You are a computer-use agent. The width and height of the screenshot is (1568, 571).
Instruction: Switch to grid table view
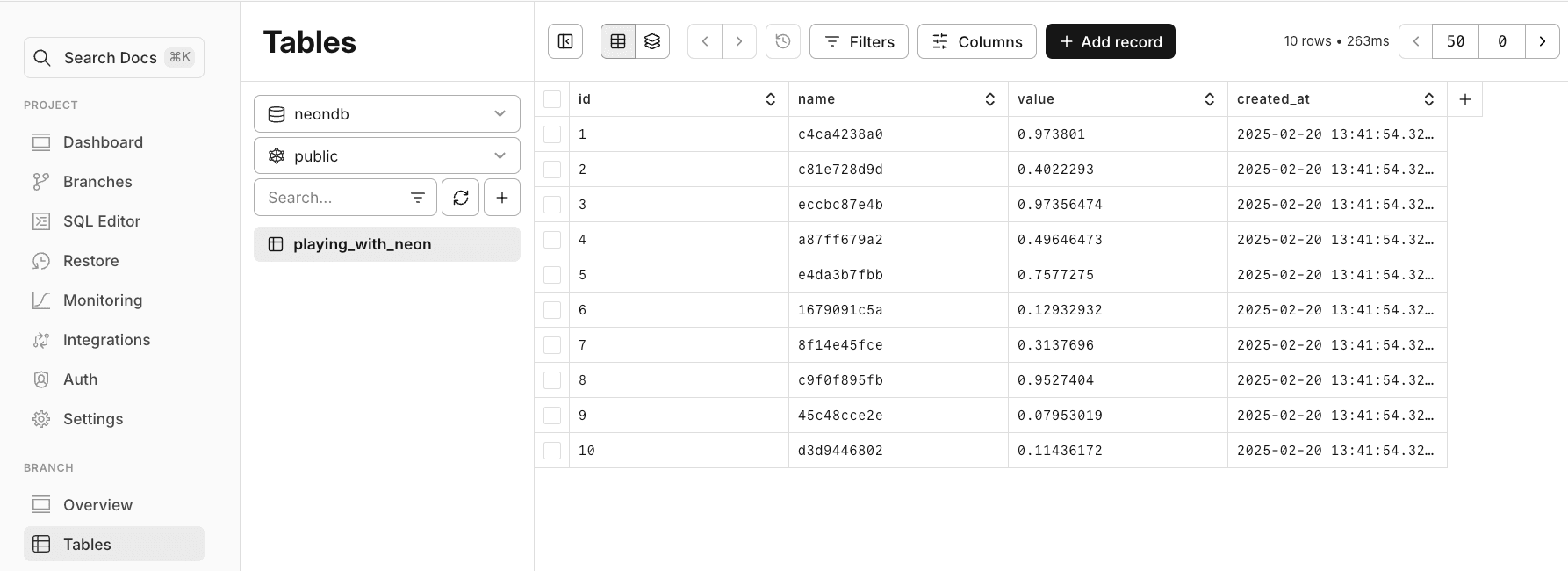(x=618, y=41)
